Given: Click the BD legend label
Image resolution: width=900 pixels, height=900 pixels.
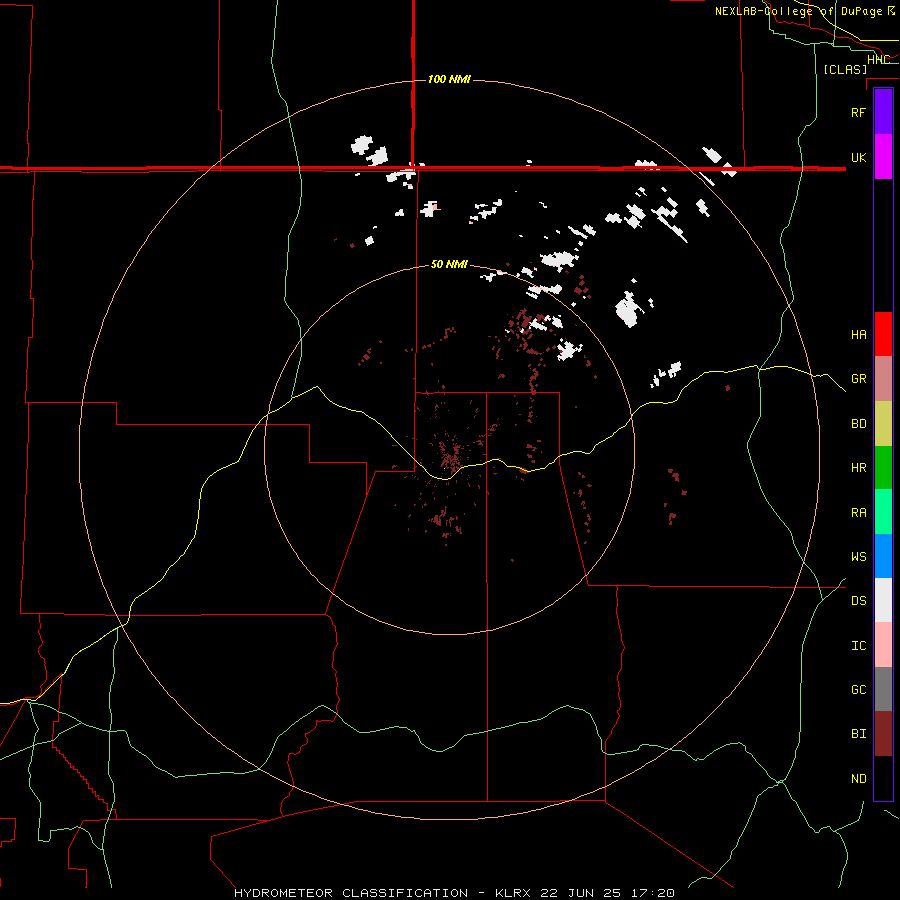Looking at the screenshot, I should pos(858,424).
